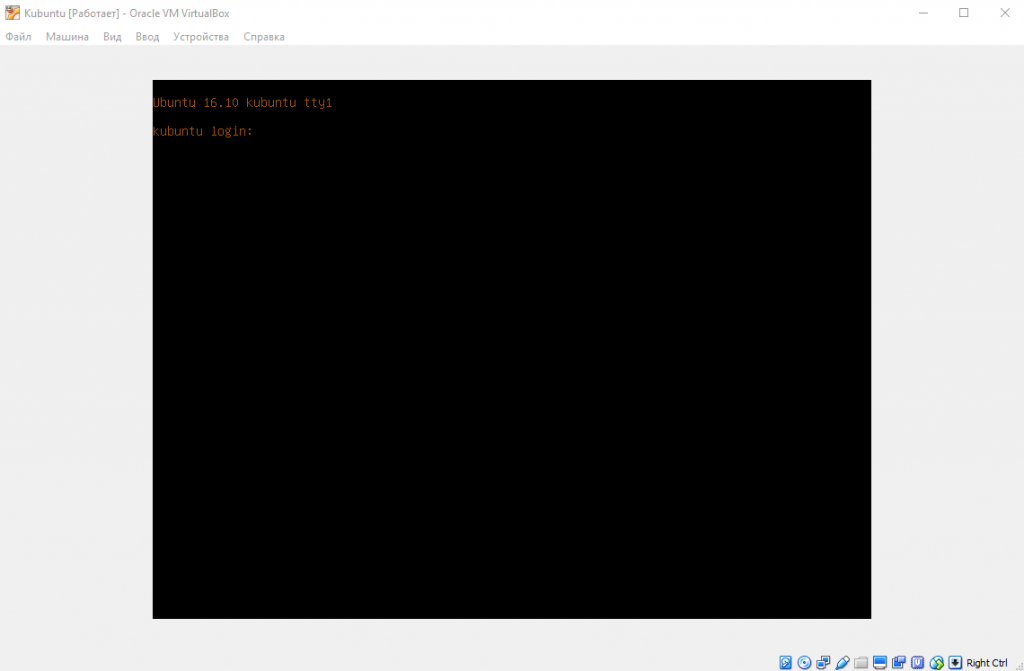Viewport: 1024px width, 671px height.
Task: Open the Ввод menu
Action: click(x=147, y=37)
